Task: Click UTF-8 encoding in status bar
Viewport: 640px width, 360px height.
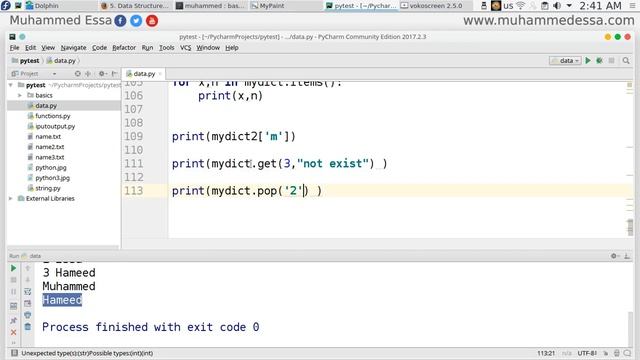Action: (587, 353)
